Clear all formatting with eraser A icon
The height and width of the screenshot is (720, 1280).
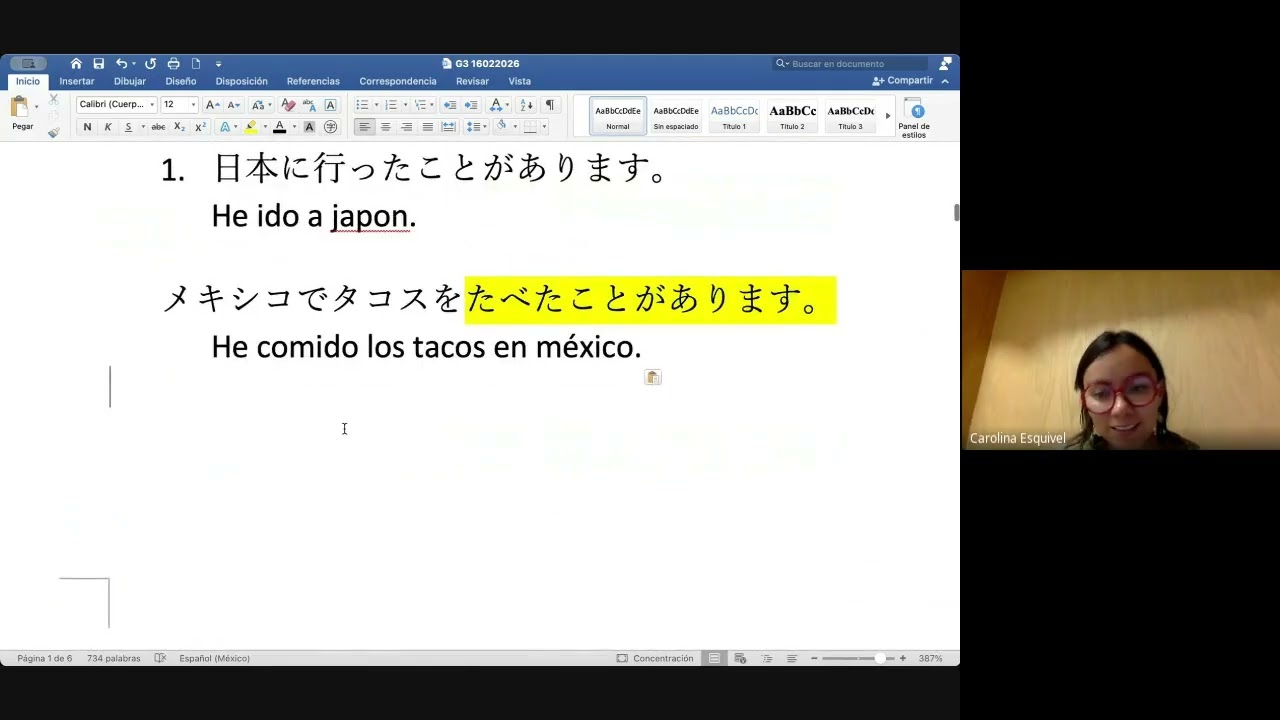[288, 105]
